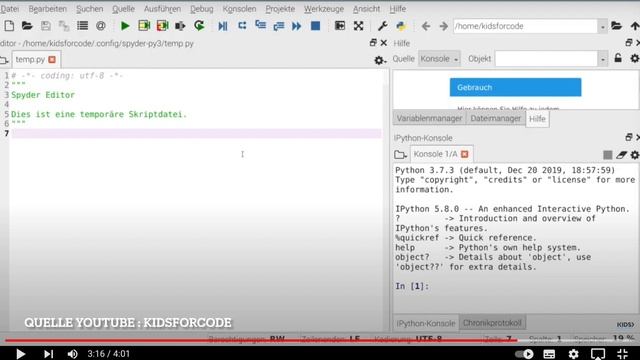Open the console tab browse folder button

[400, 155]
